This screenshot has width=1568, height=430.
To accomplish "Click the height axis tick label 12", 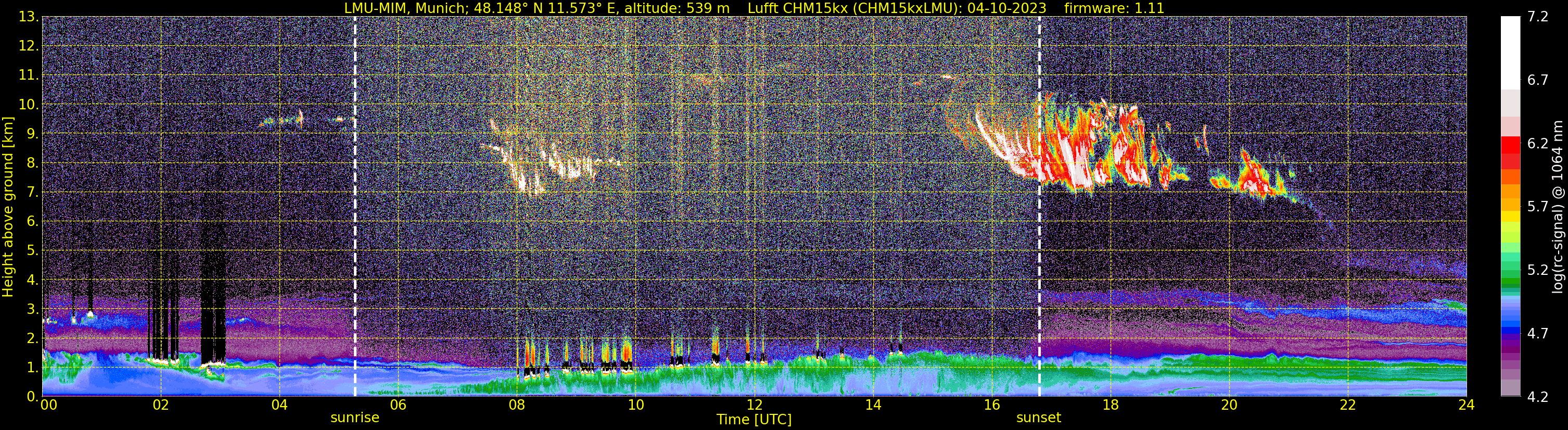I will point(29,46).
